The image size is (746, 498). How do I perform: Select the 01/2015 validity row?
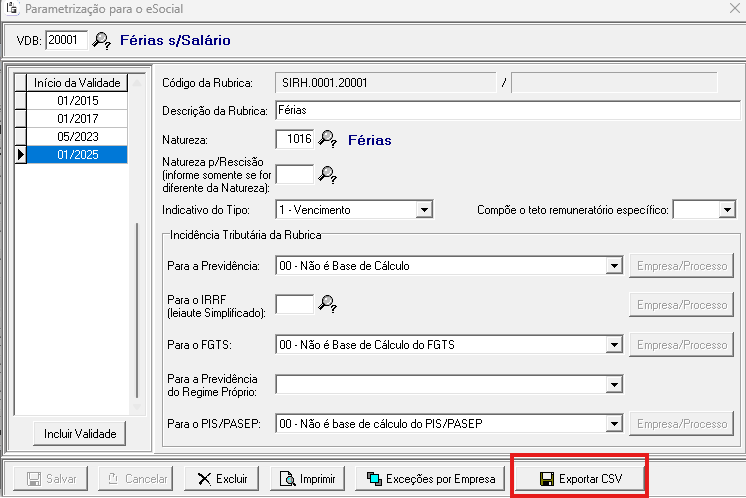pyautogui.click(x=77, y=100)
